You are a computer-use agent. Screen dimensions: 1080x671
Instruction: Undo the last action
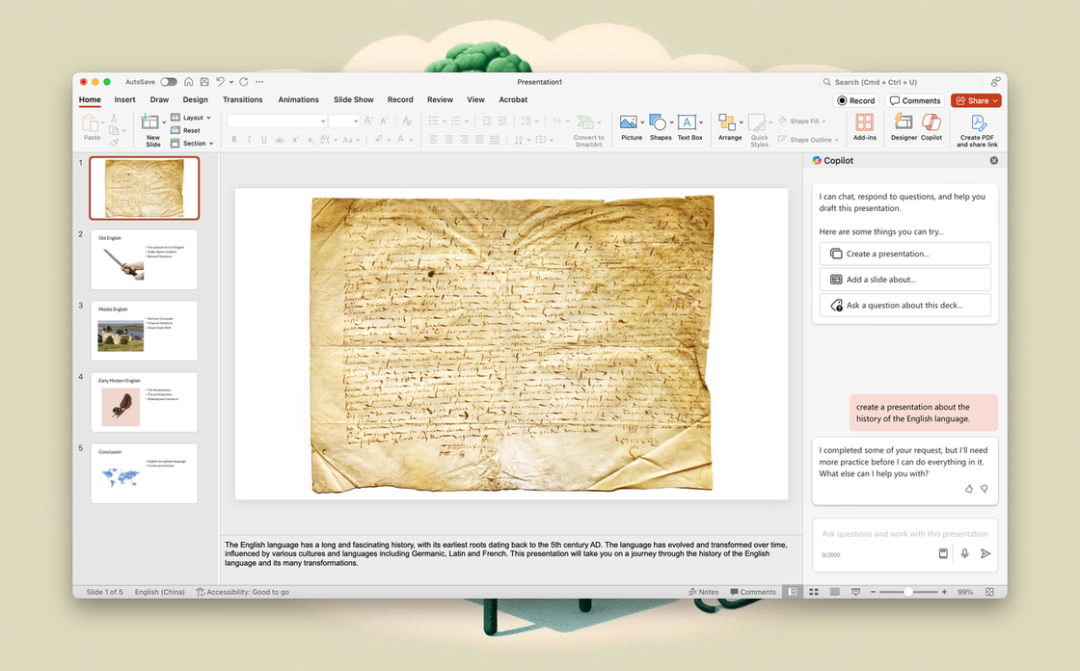pos(220,81)
